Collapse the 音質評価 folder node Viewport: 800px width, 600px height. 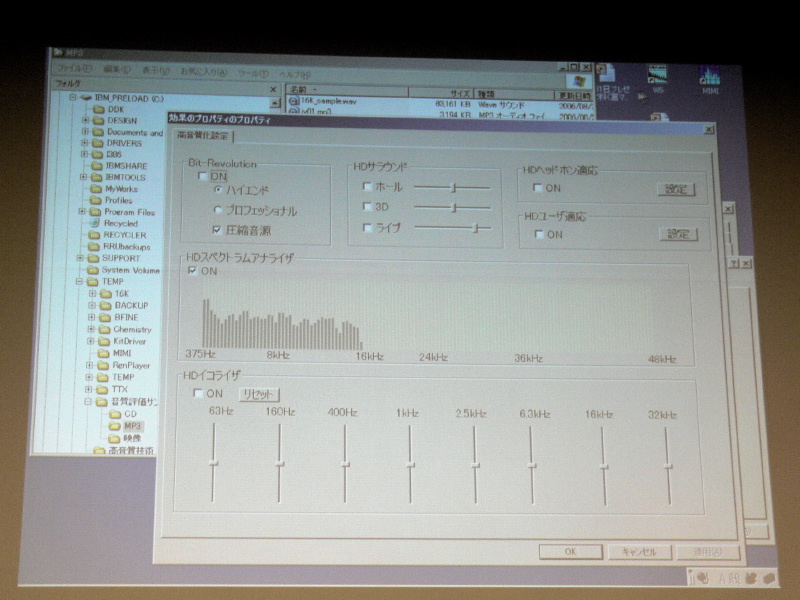[88, 402]
